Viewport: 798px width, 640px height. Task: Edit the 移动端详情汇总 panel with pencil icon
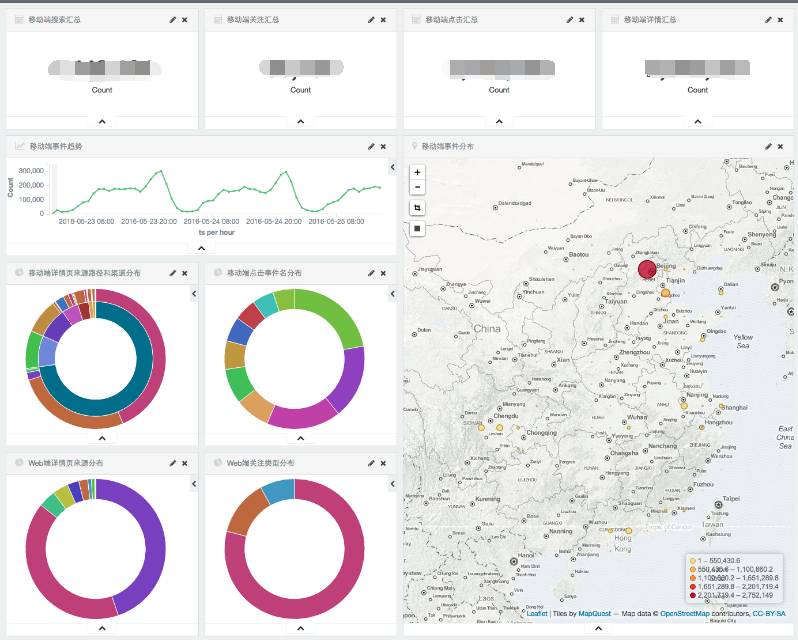point(768,20)
